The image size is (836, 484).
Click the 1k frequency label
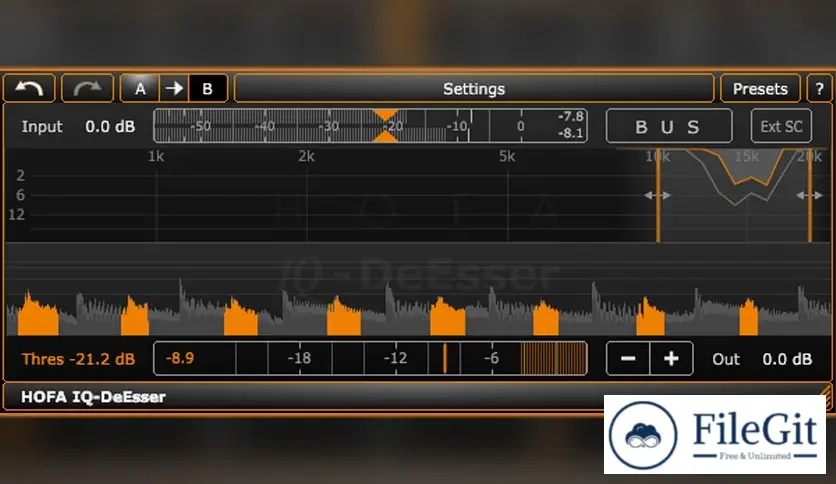[x=156, y=156]
